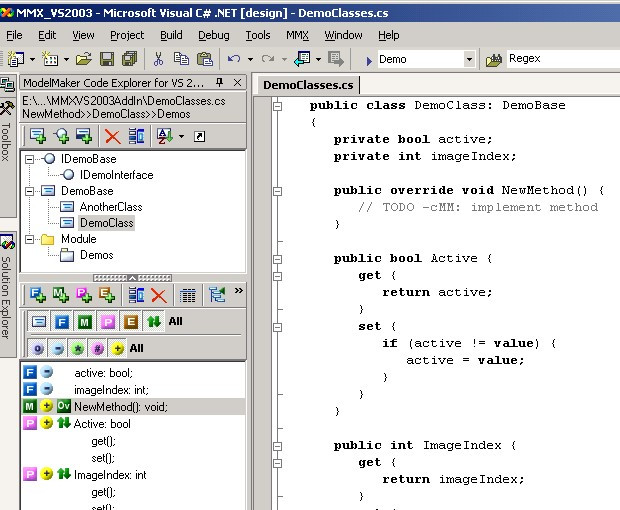Pin the Code Explorer panel

[x=219, y=82]
